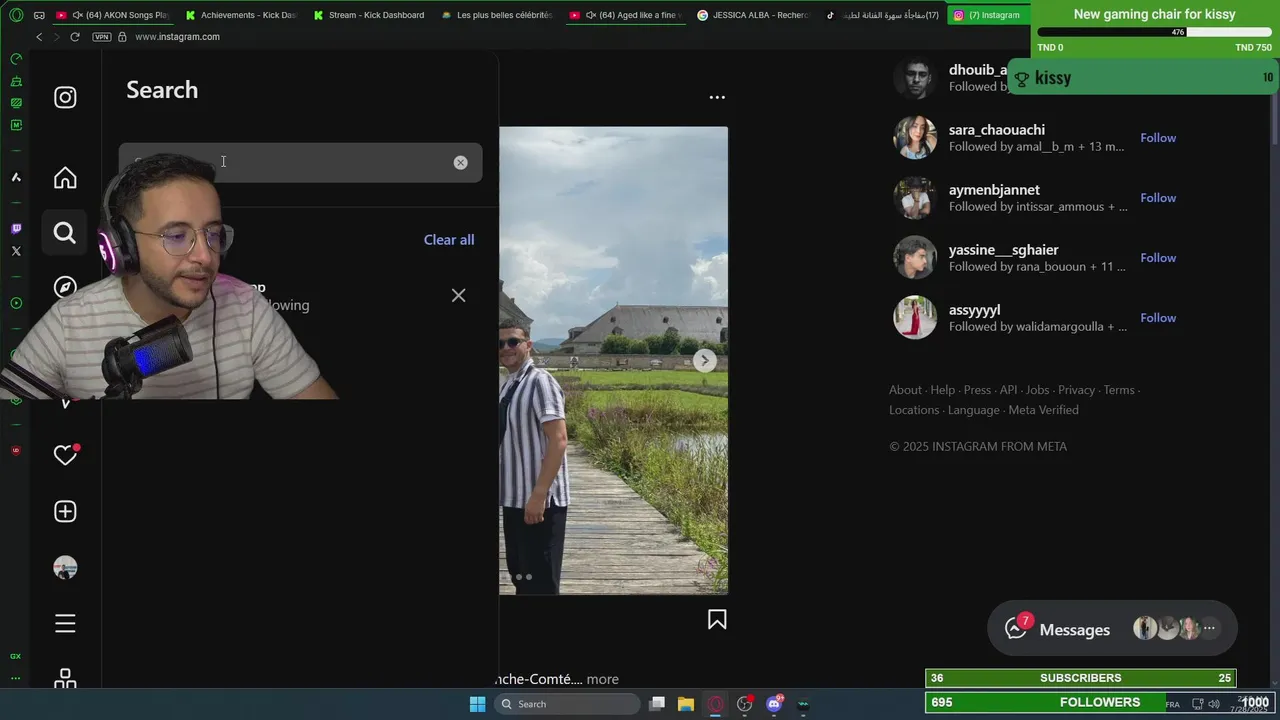
Task: Click Press footer link
Action: [x=977, y=390]
